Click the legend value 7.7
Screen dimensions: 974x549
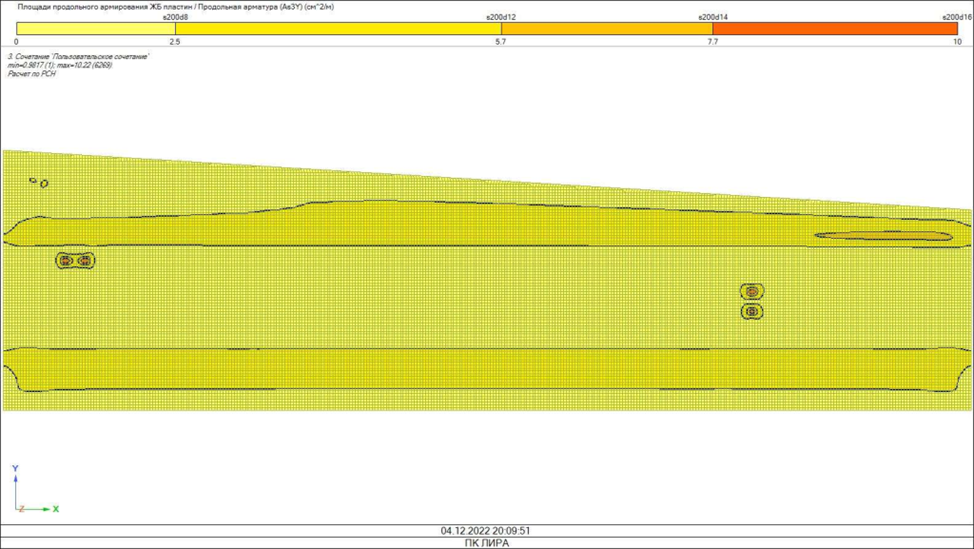[x=712, y=42]
